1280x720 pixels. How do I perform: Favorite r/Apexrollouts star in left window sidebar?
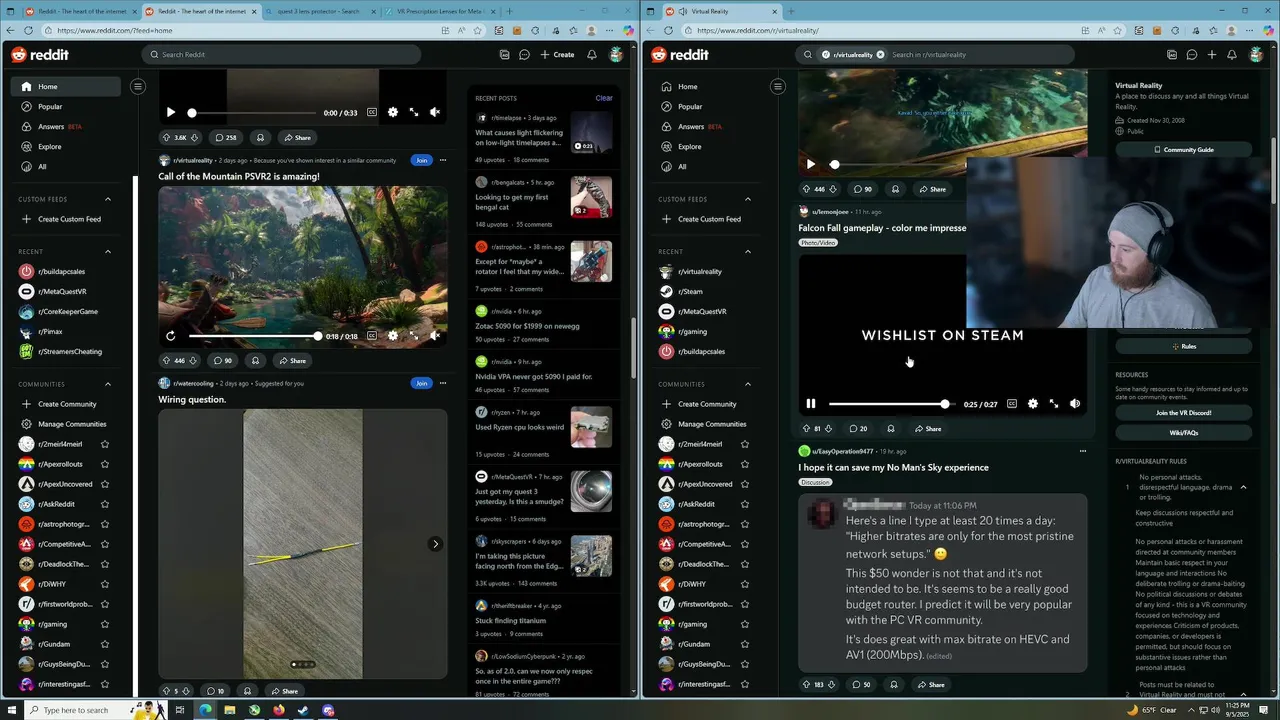(x=105, y=464)
